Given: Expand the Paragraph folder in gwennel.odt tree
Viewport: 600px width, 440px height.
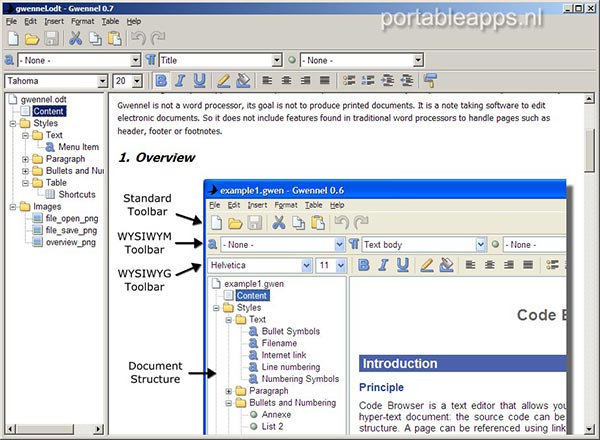Looking at the screenshot, I should tap(25, 159).
